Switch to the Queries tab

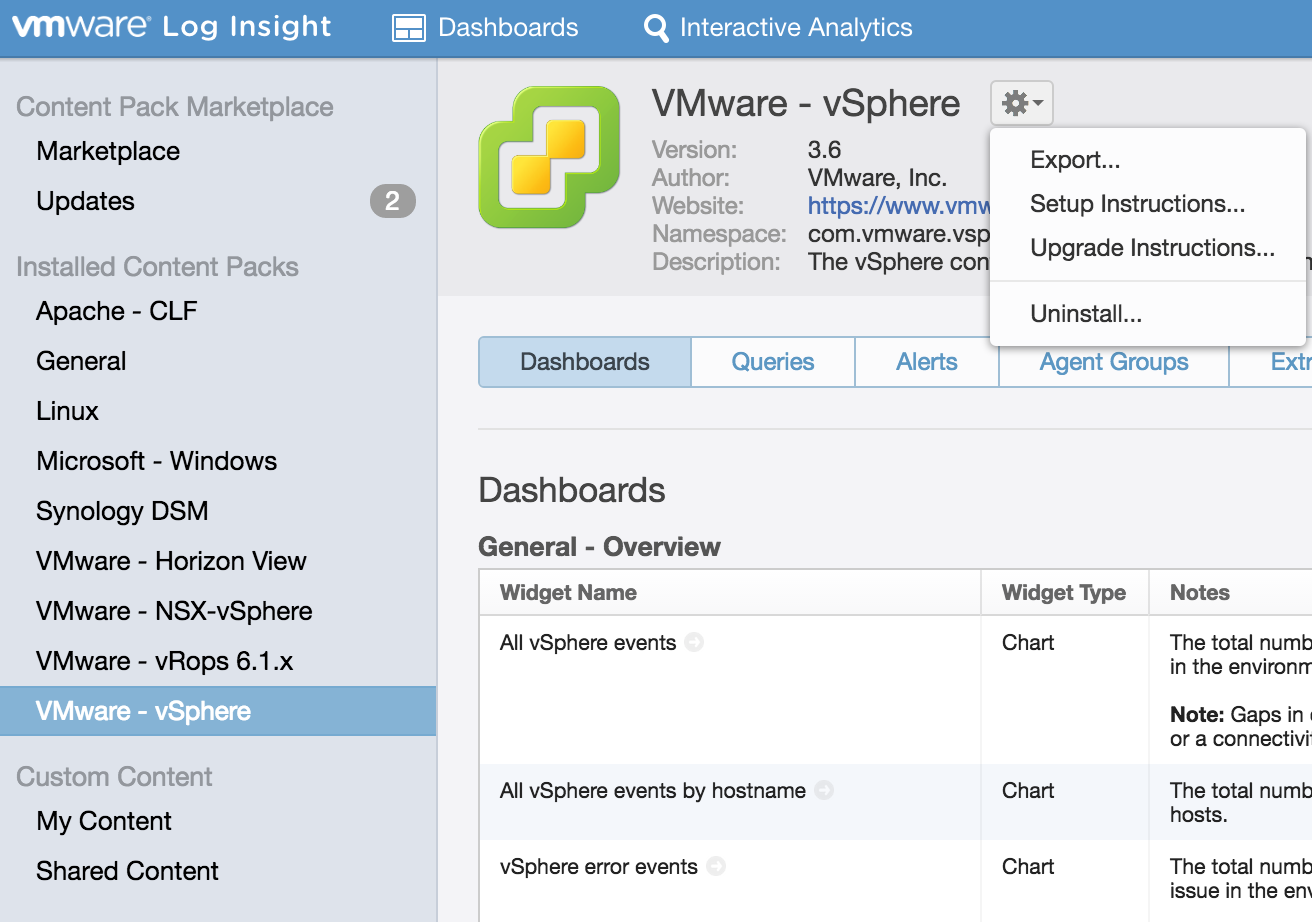(772, 362)
